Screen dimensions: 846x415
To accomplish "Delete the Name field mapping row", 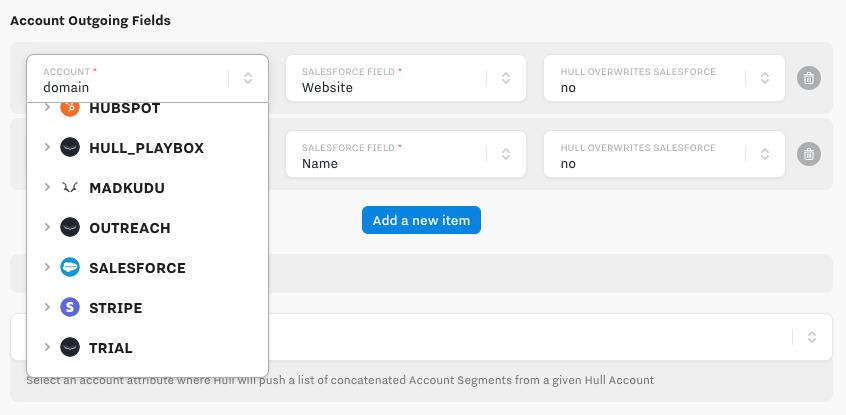I will coord(809,154).
